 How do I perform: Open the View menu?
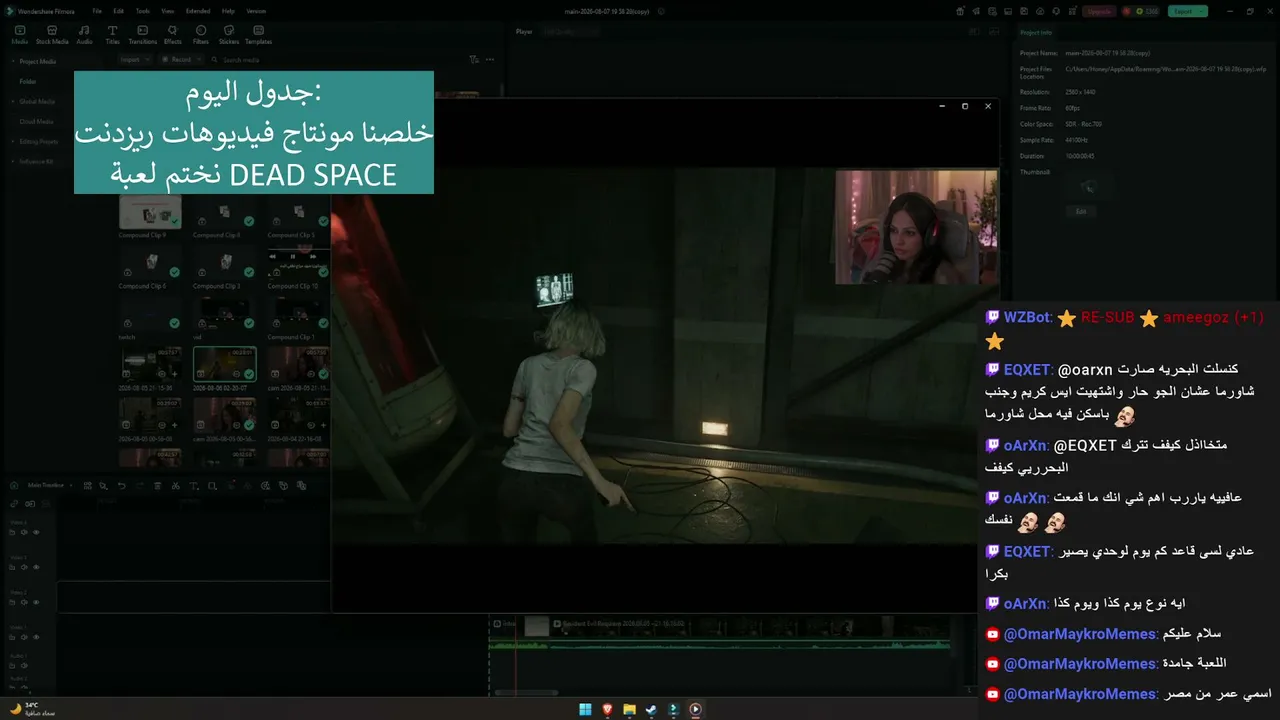(x=167, y=11)
